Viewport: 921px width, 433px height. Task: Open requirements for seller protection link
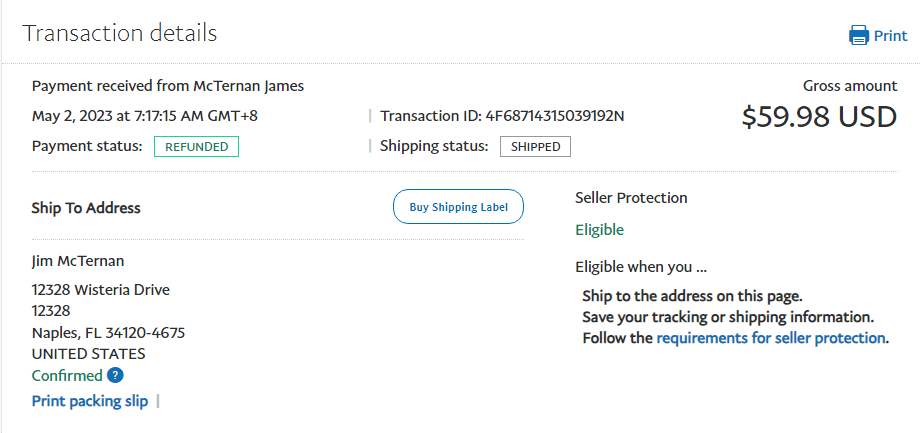771,338
